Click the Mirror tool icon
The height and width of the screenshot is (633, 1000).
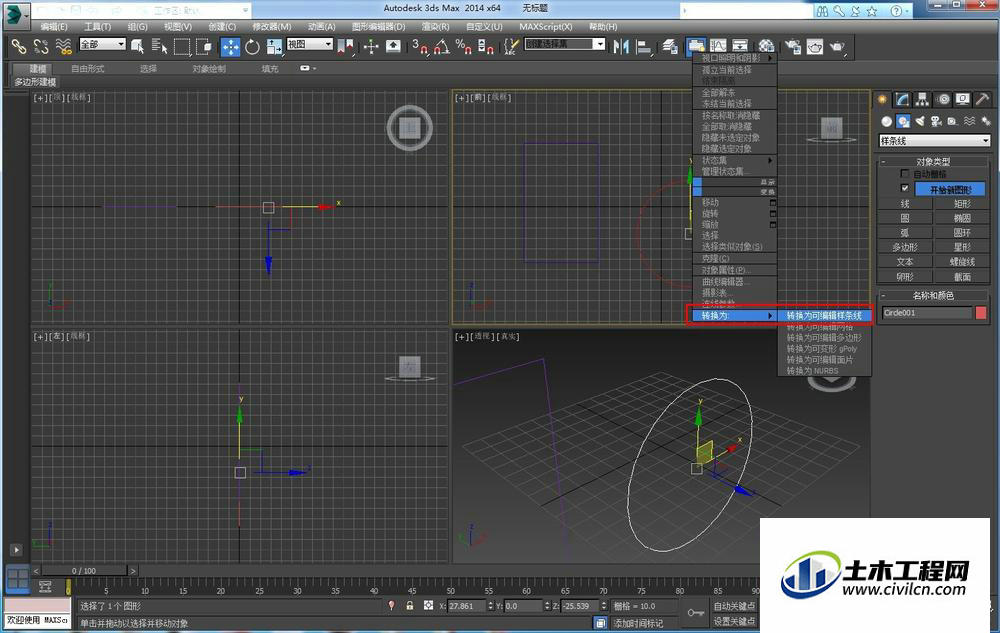point(621,47)
